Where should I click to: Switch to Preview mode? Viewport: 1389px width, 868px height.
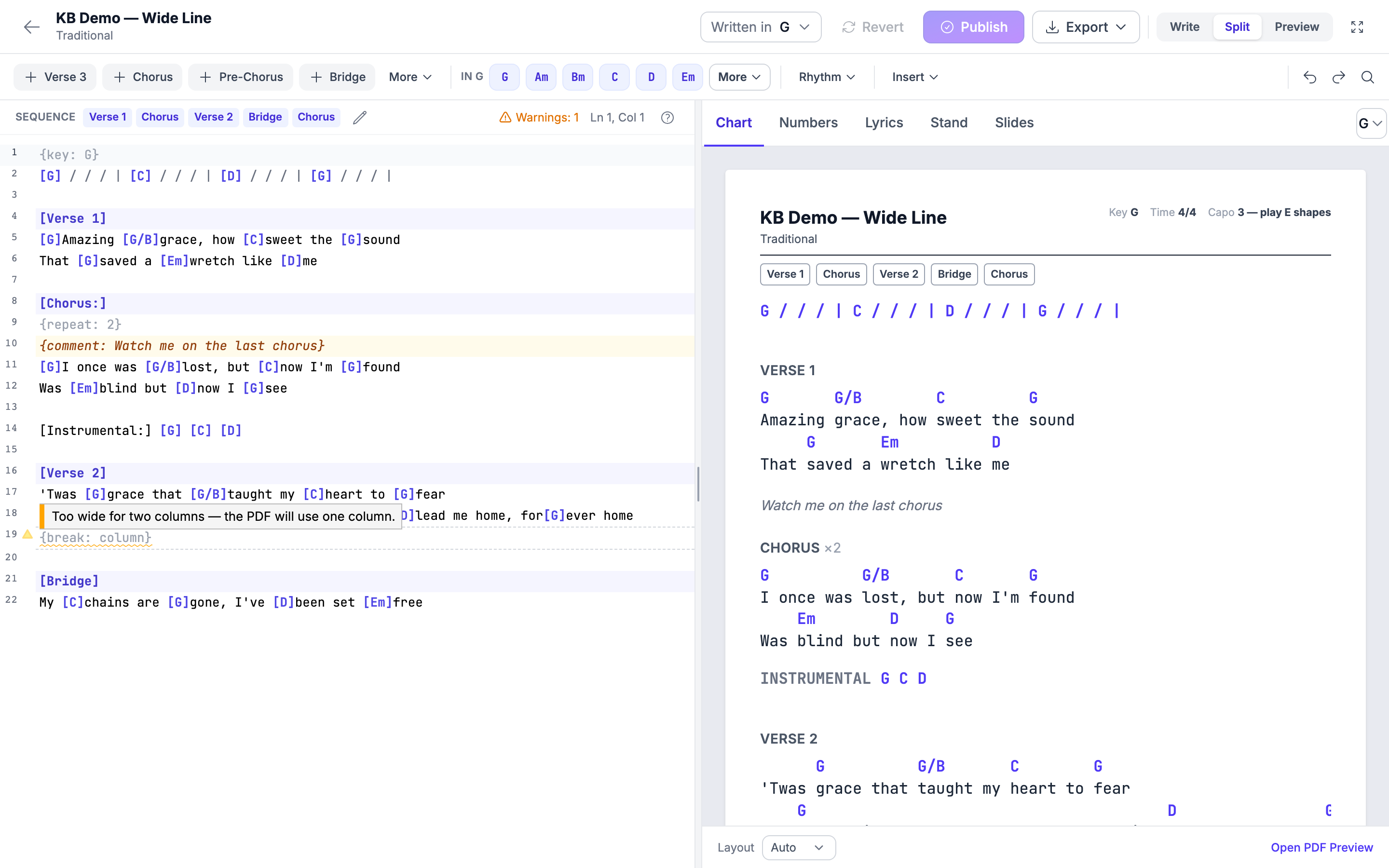click(1296, 27)
